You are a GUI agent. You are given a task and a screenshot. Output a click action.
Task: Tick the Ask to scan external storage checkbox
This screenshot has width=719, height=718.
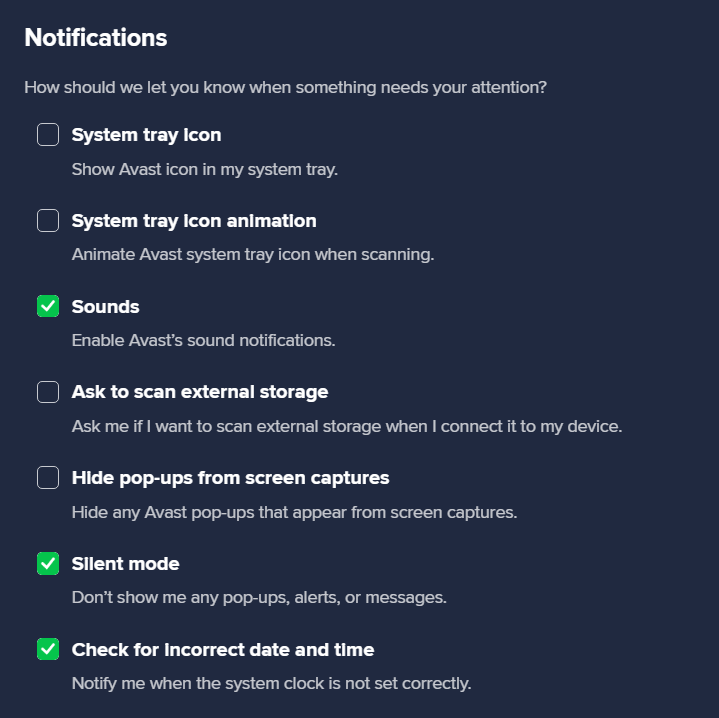[x=48, y=392]
